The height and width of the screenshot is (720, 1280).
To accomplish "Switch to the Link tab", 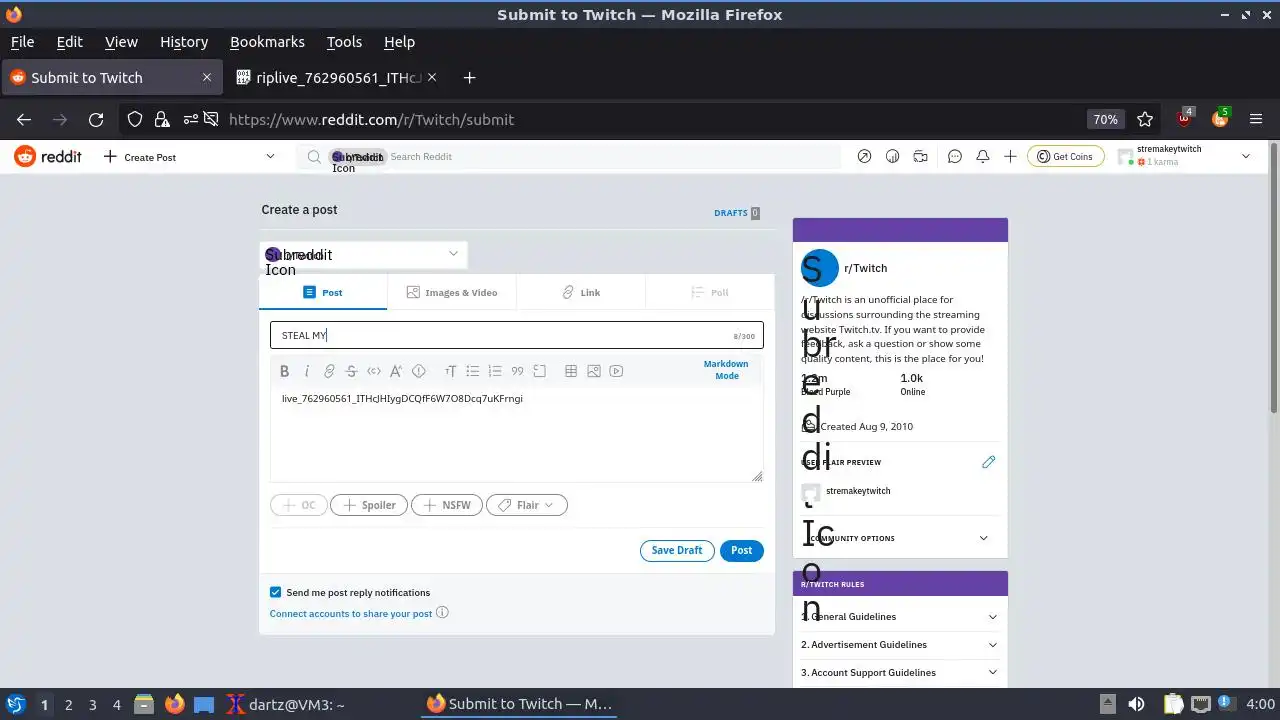I will point(581,292).
